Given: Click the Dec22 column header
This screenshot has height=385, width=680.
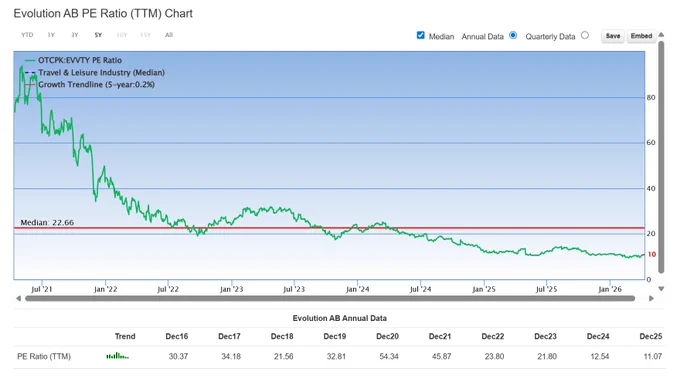Looking at the screenshot, I should point(493,336).
